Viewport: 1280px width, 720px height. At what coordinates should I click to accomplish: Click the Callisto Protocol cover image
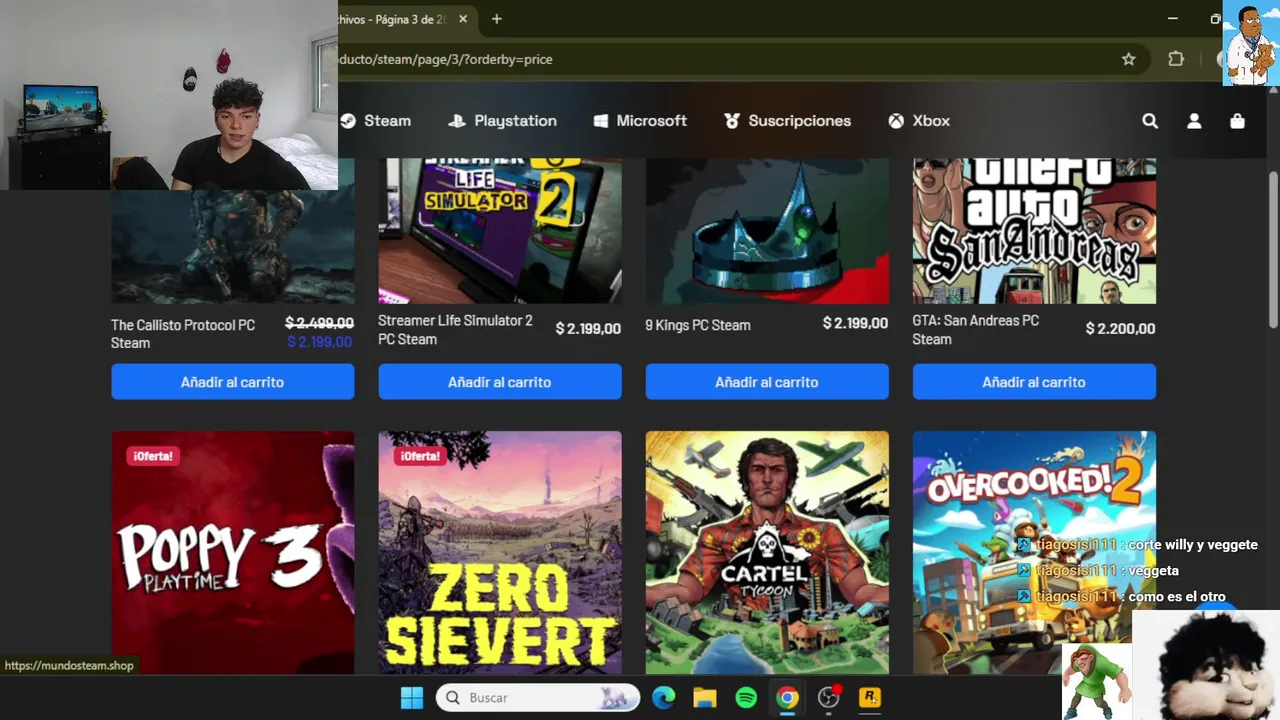tap(233, 246)
